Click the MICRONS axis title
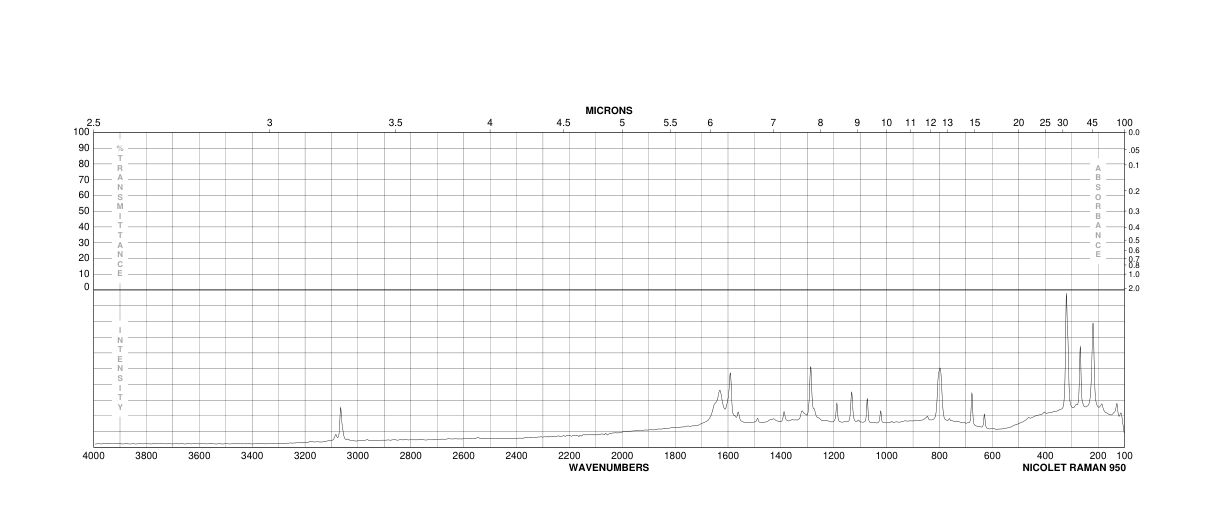 click(609, 111)
